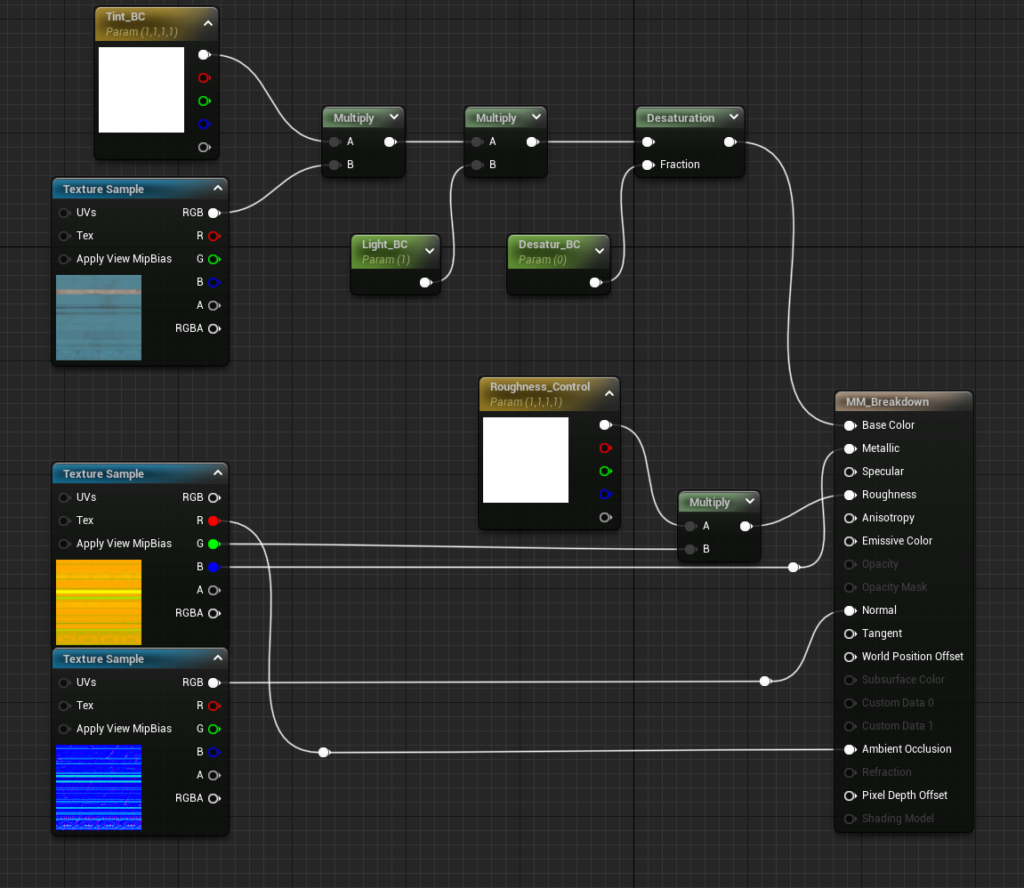The width and height of the screenshot is (1024, 888).
Task: Click the red output pin on Tint_BC
Action: tap(204, 78)
